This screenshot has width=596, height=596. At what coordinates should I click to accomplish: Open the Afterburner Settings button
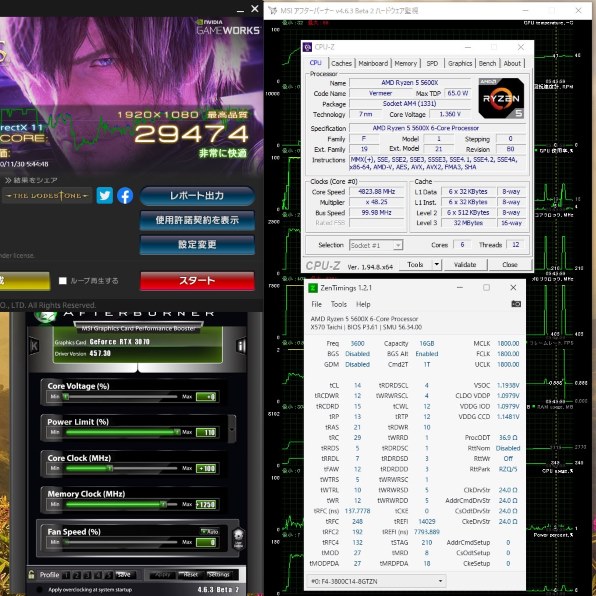219,575
